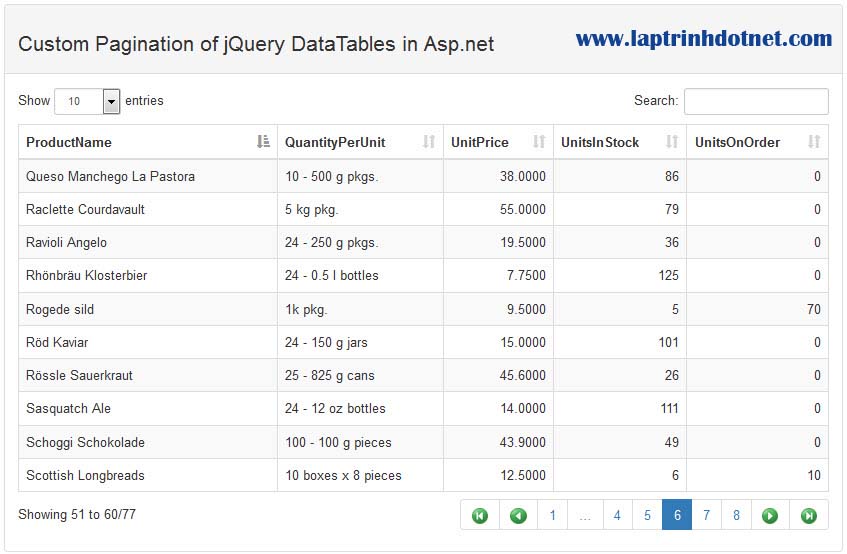Select current page 6 button

coord(677,516)
